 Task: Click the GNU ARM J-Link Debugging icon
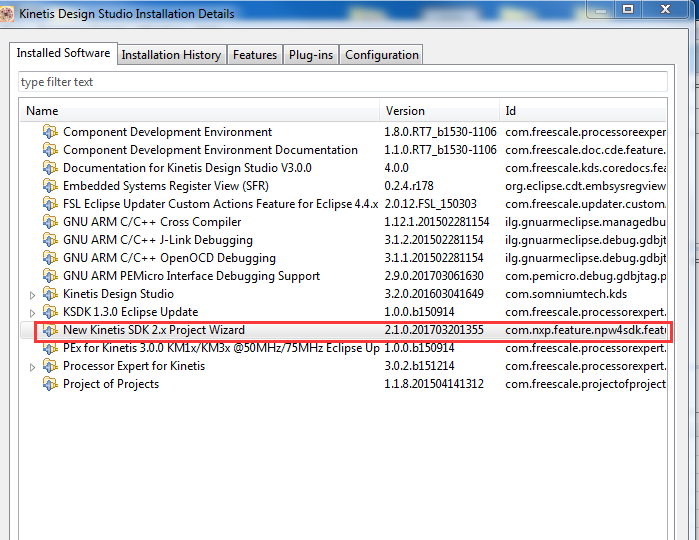(x=50, y=240)
